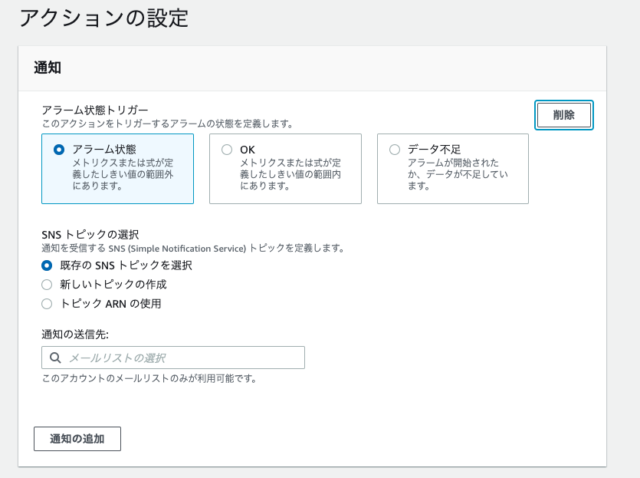The image size is (640, 478).
Task: Click the Simple Notification Service description text
Action: pos(193,248)
